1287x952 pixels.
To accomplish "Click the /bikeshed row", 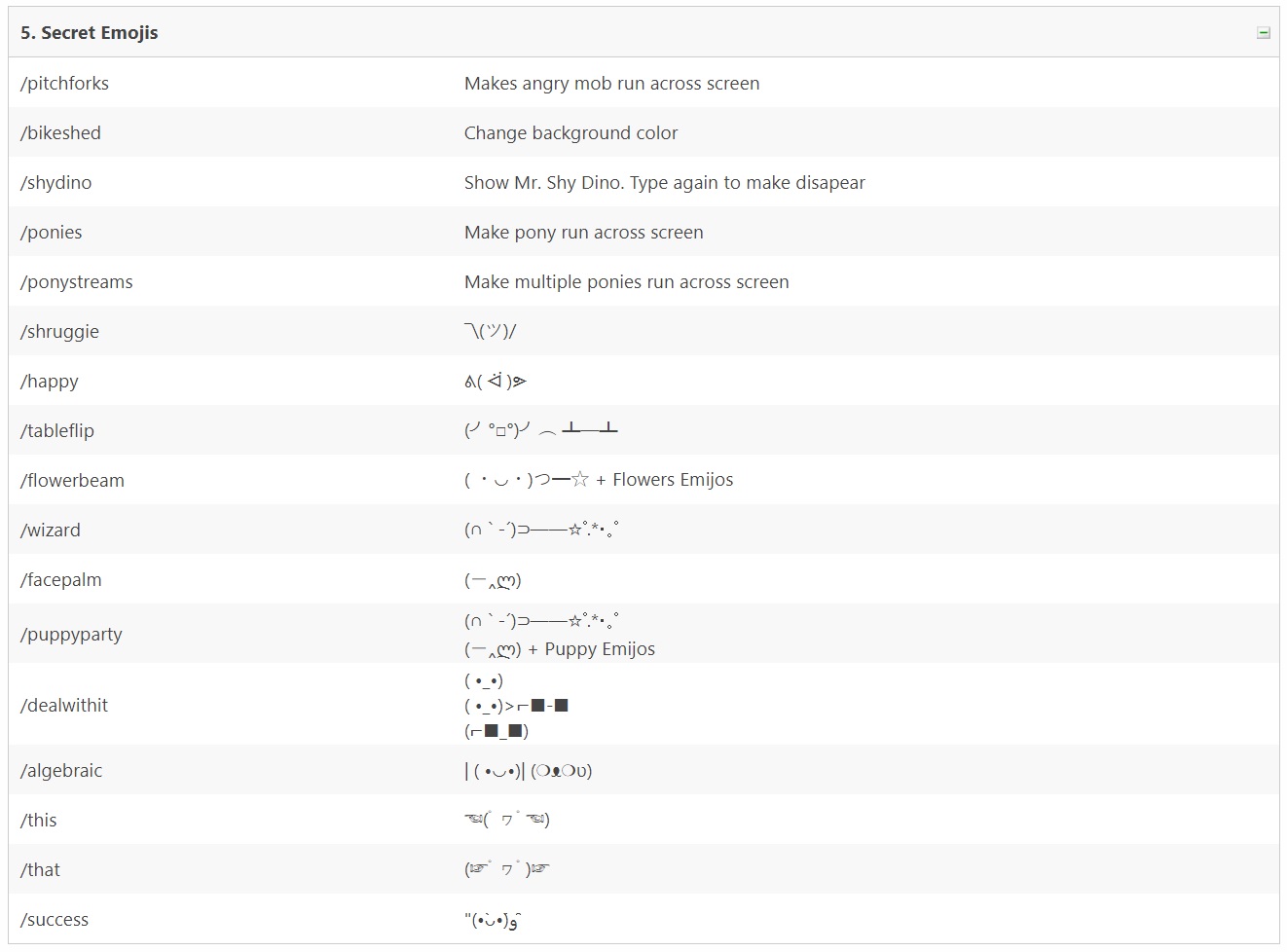I will coord(60,132).
